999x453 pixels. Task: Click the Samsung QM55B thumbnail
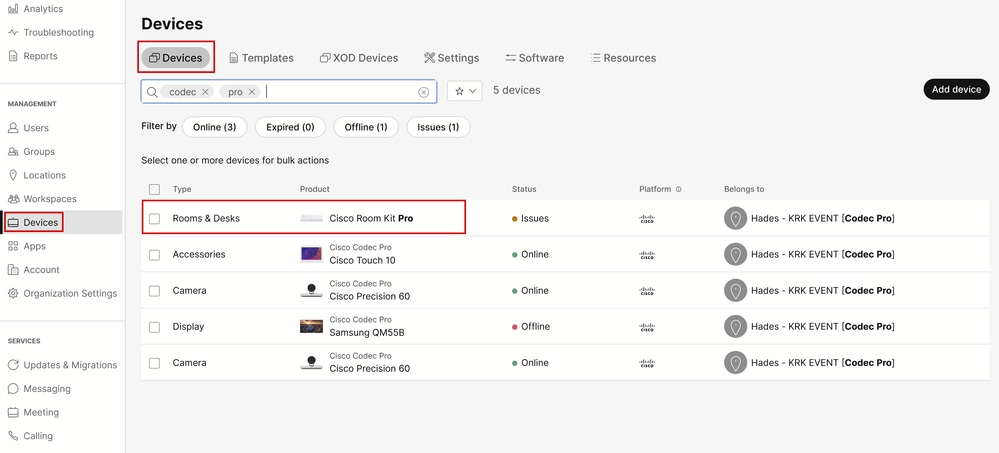tap(312, 326)
